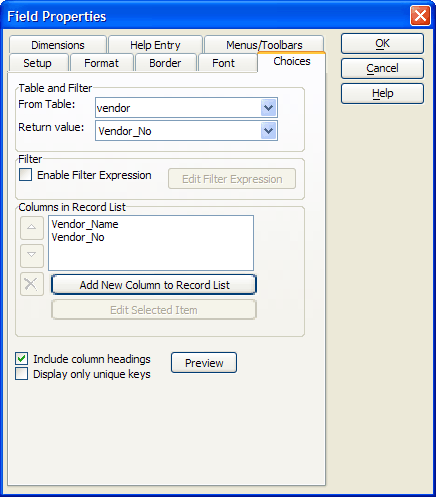Check Display only unique keys
Viewport: 436px width, 497px height.
22,374
